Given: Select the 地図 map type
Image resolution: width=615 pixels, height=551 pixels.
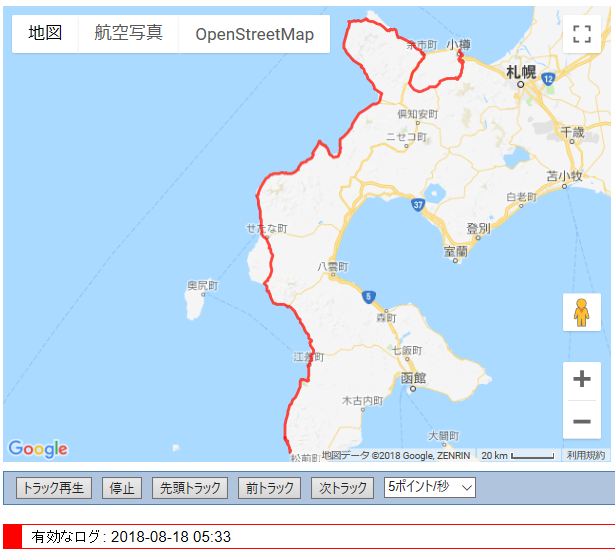Looking at the screenshot, I should coord(45,33).
